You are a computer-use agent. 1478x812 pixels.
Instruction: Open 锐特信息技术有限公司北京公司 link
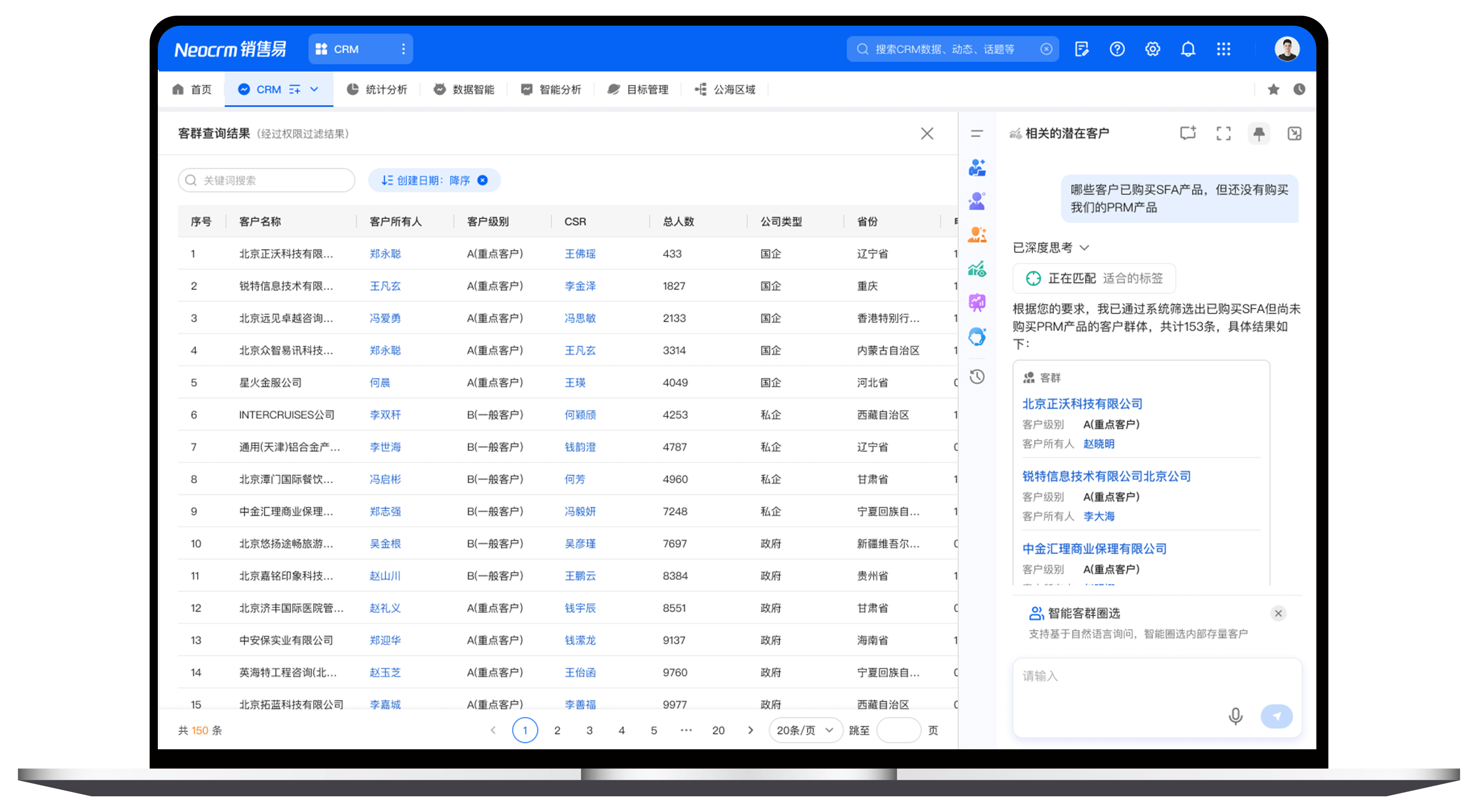[x=1106, y=476]
